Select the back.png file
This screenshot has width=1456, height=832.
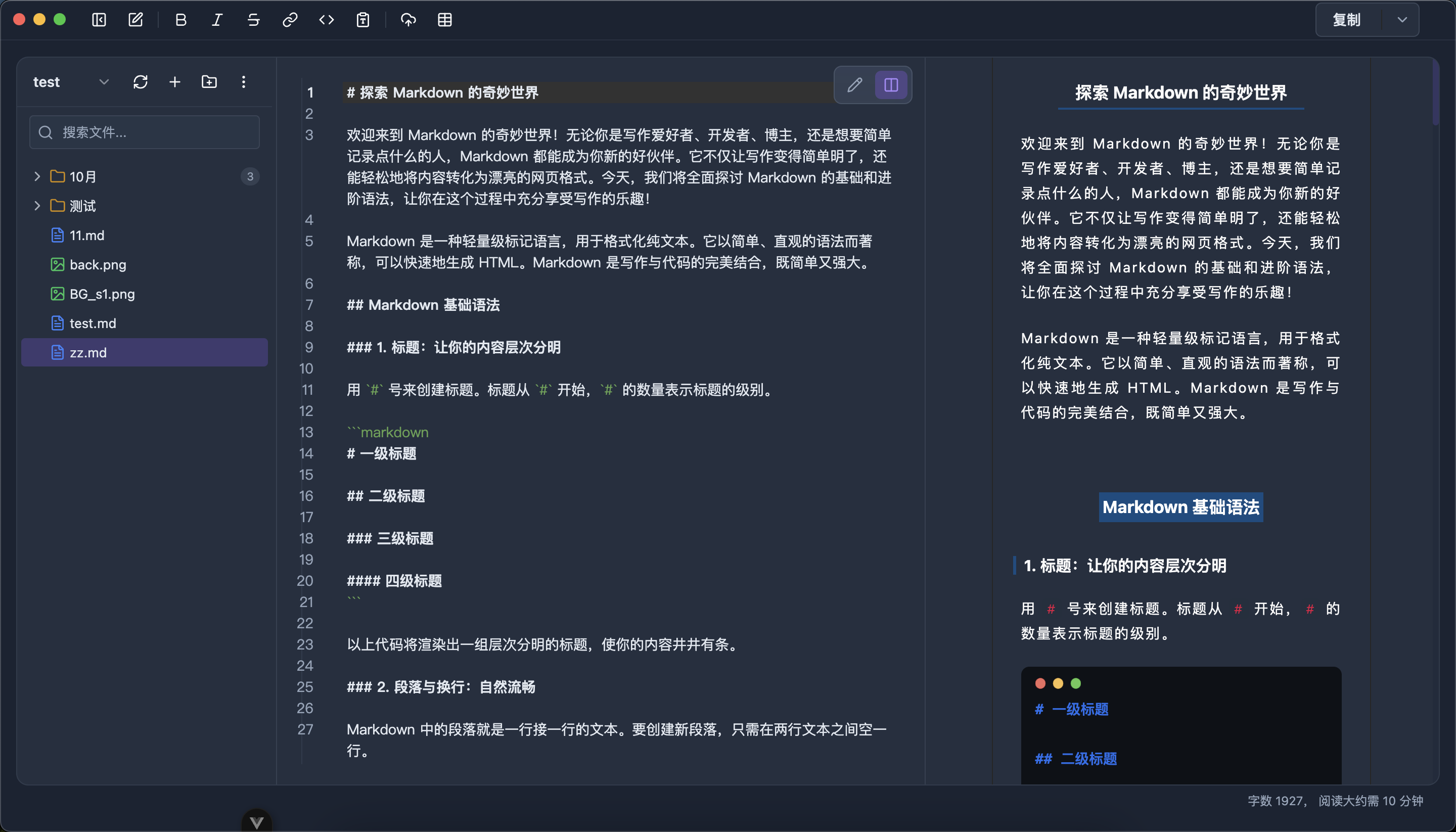click(98, 264)
